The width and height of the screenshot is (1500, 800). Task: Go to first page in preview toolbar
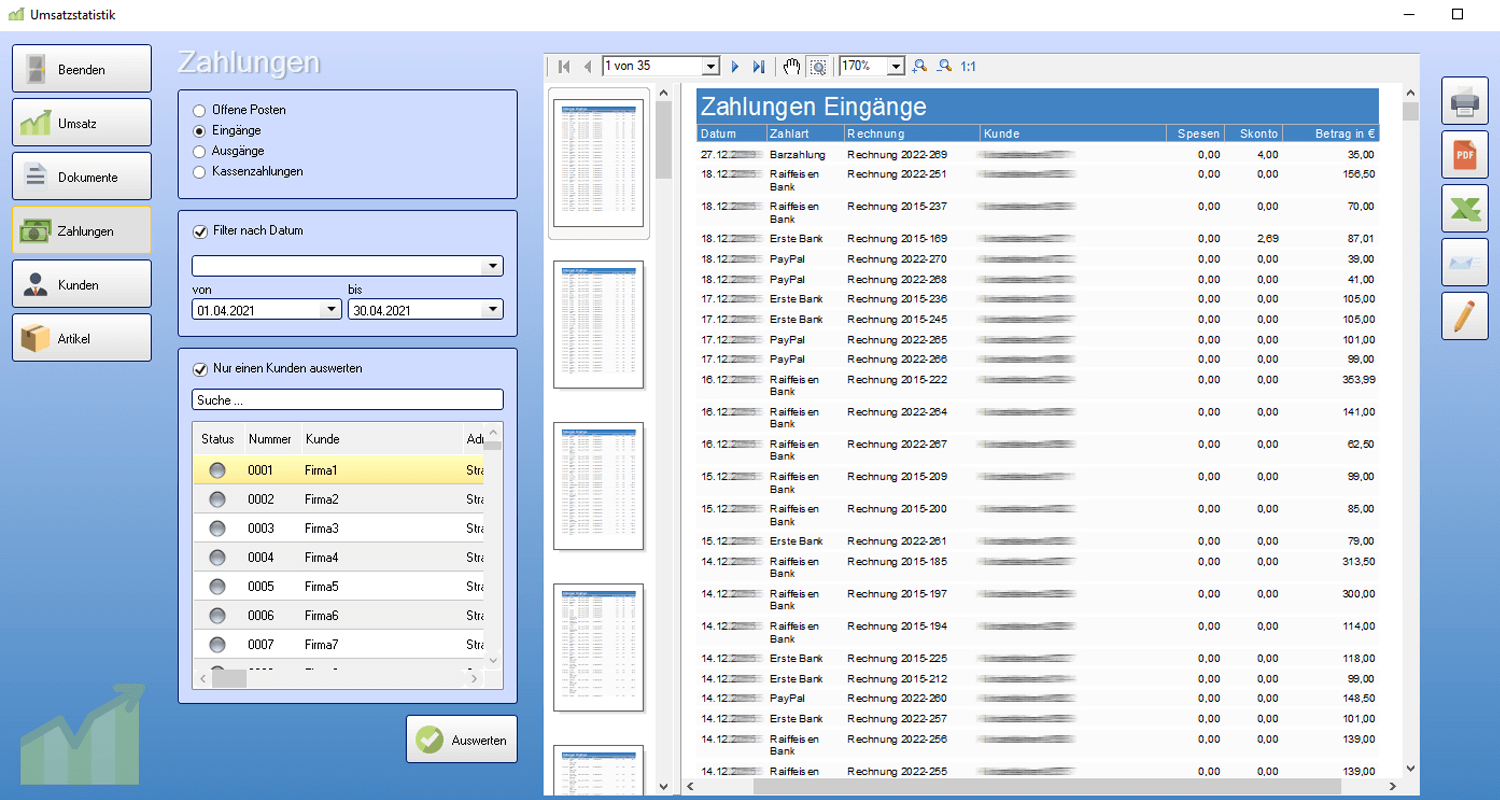click(564, 66)
